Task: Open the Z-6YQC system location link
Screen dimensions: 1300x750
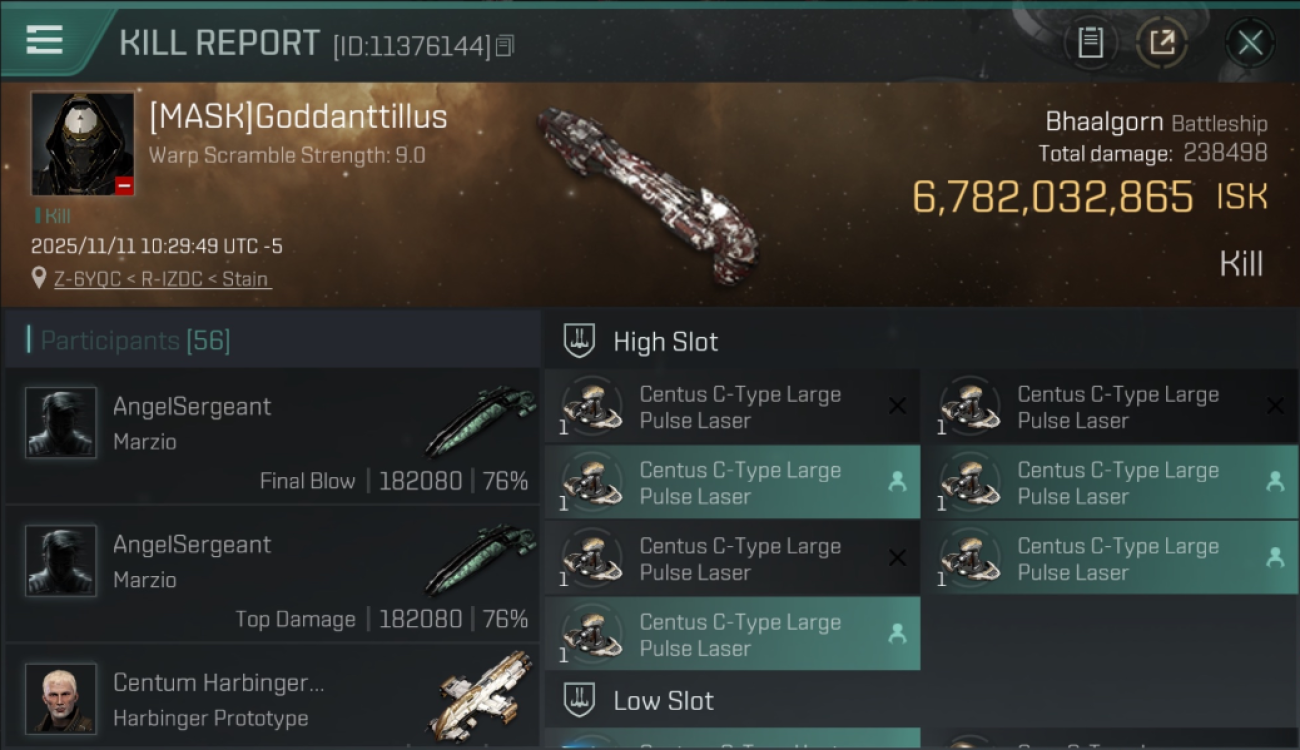Action: click(91, 279)
